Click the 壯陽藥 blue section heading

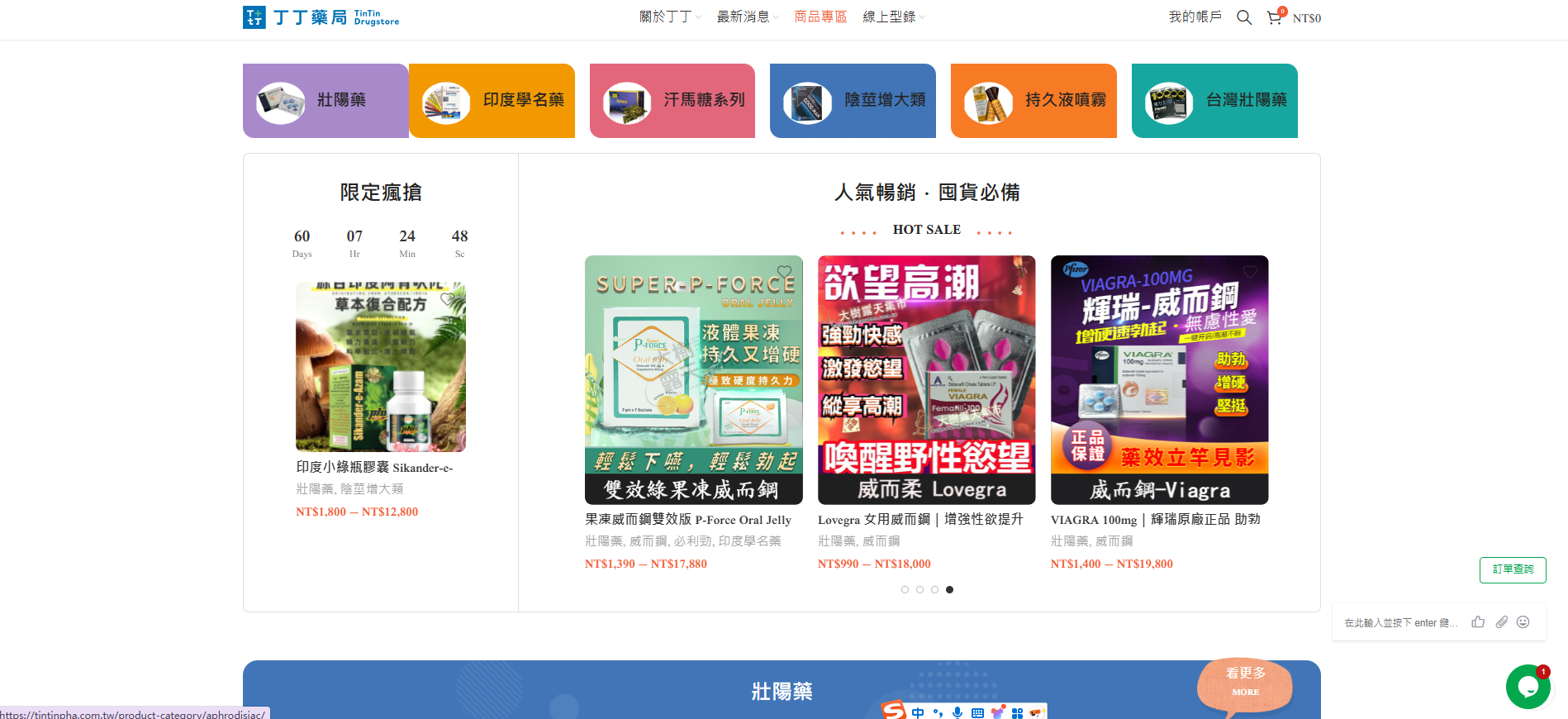pyautogui.click(x=782, y=692)
